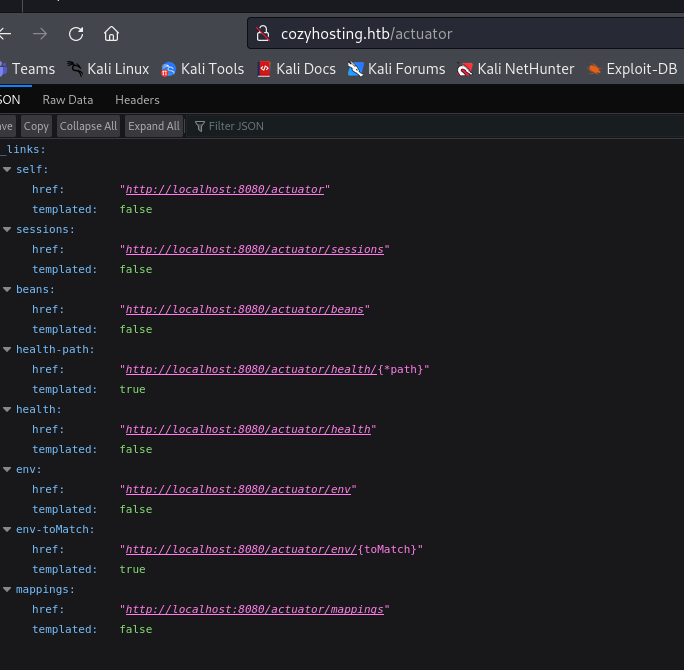Switch to the Headers tab
684x670 pixels.
point(137,100)
